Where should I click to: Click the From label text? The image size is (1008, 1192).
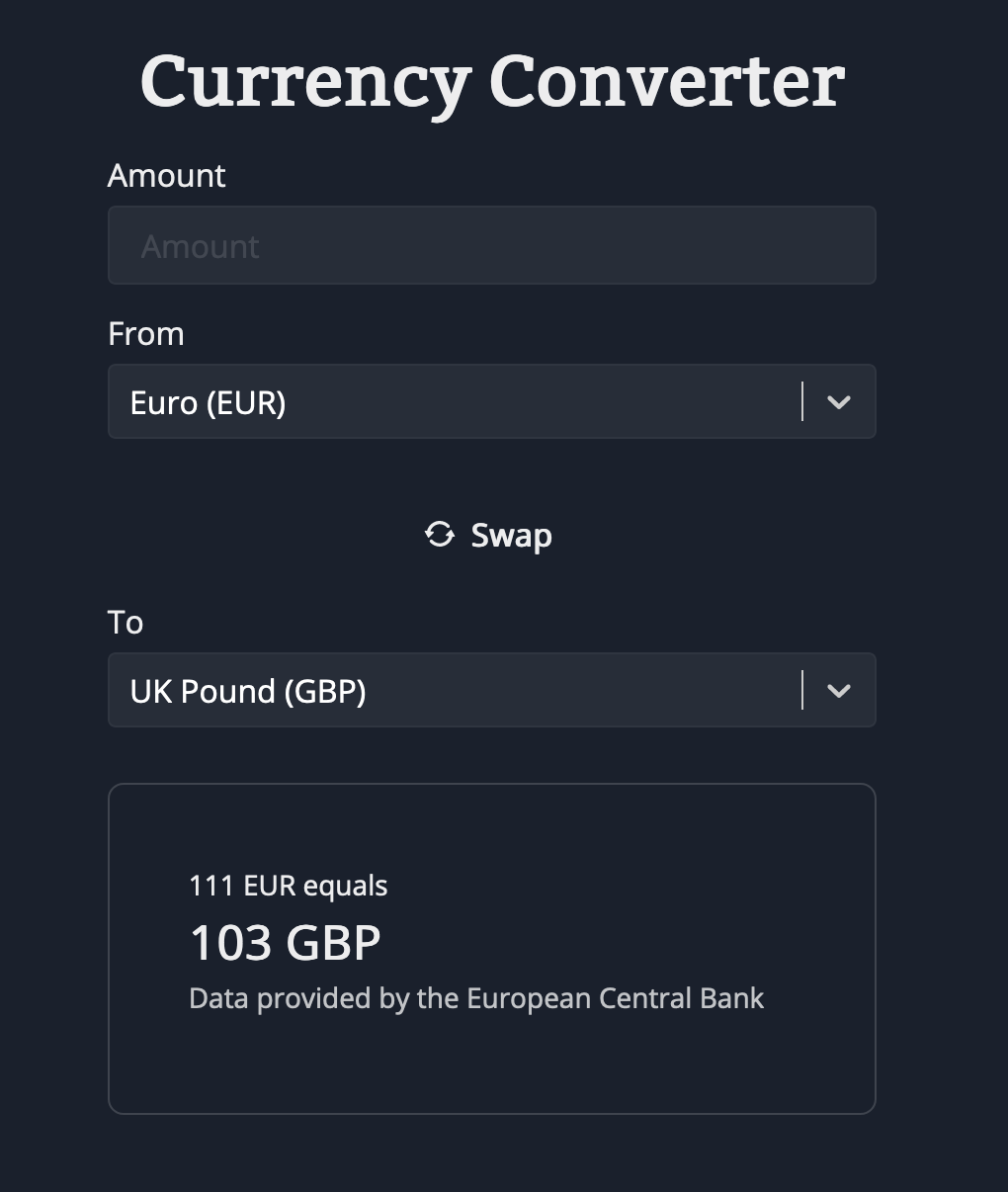pos(146,334)
